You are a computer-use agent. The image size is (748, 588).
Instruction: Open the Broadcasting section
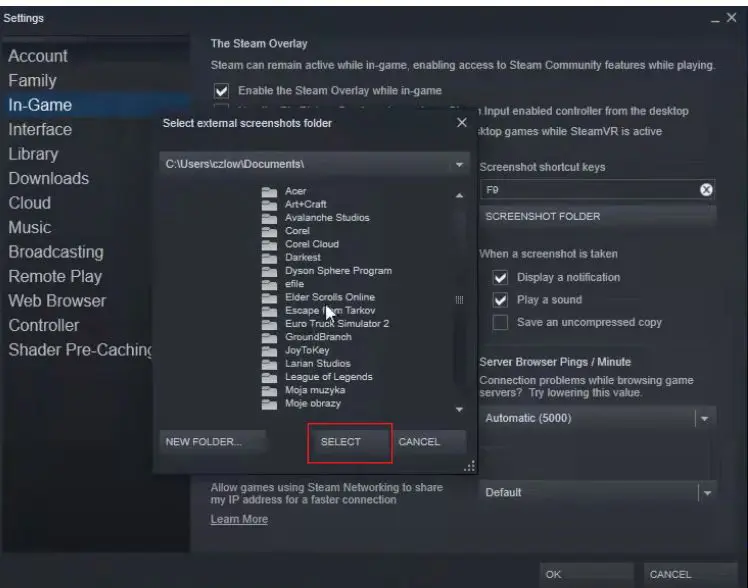[56, 252]
